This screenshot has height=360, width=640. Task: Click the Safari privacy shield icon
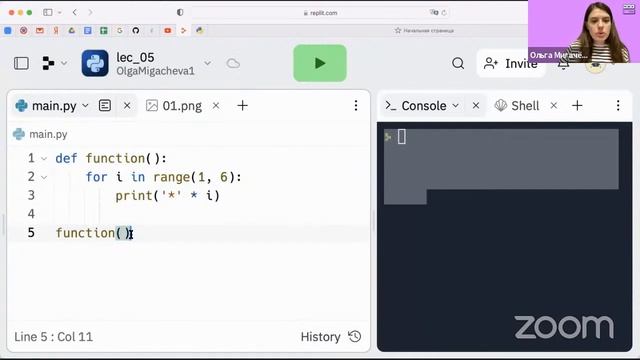pos(180,12)
